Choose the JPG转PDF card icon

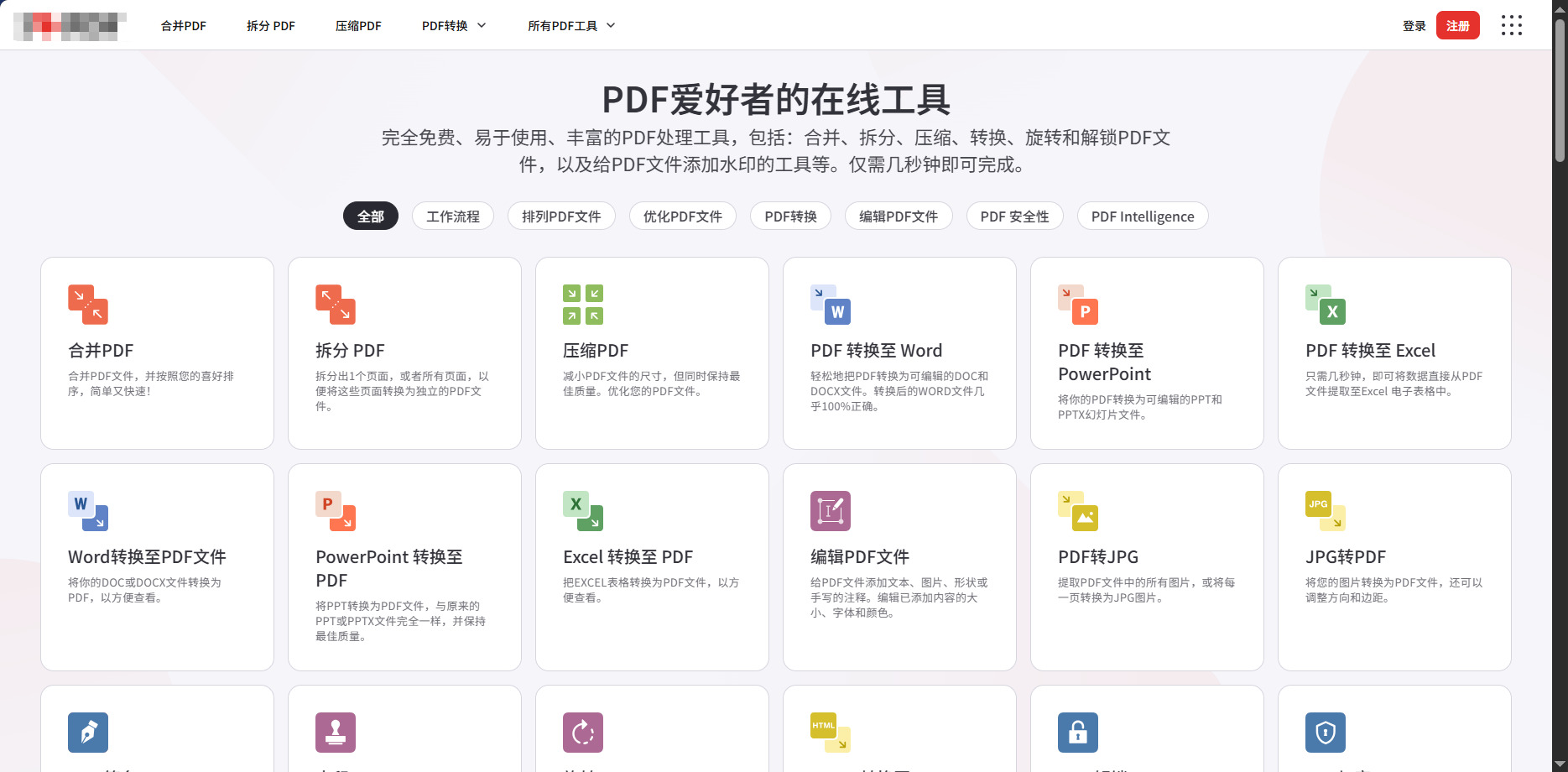tap(1326, 511)
